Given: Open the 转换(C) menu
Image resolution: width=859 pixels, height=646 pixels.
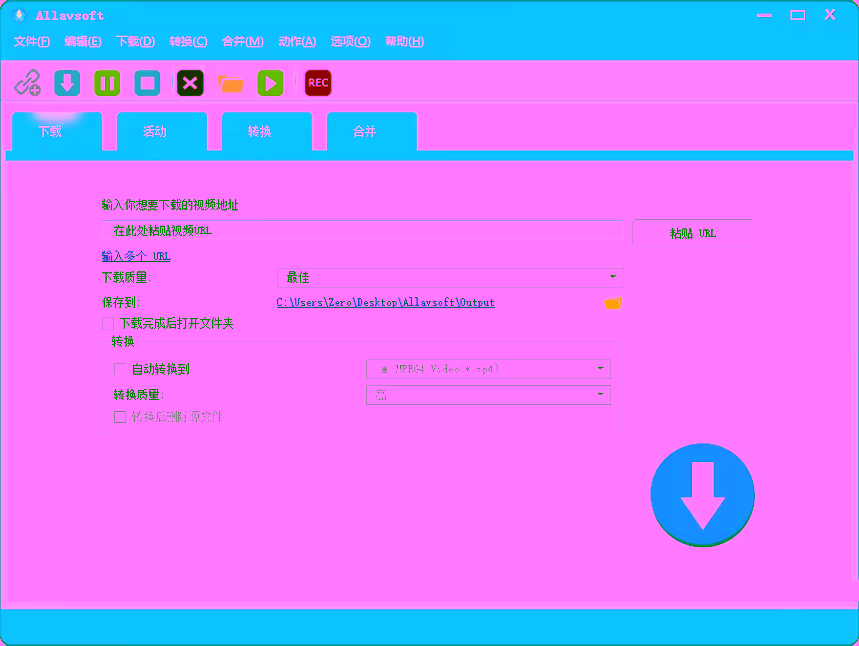Looking at the screenshot, I should point(188,42).
